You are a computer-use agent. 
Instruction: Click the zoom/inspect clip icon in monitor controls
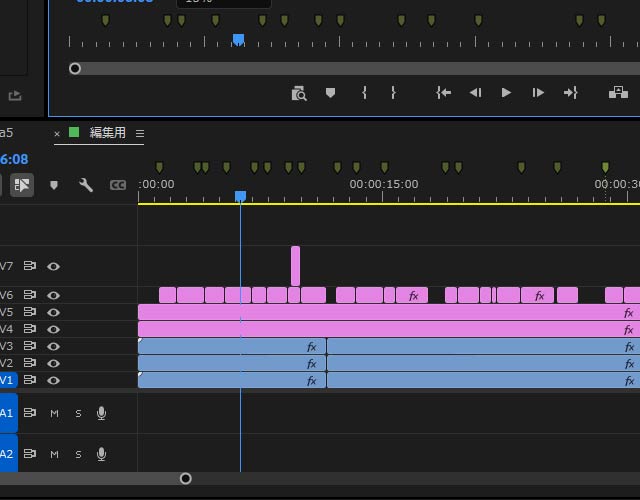pos(299,93)
